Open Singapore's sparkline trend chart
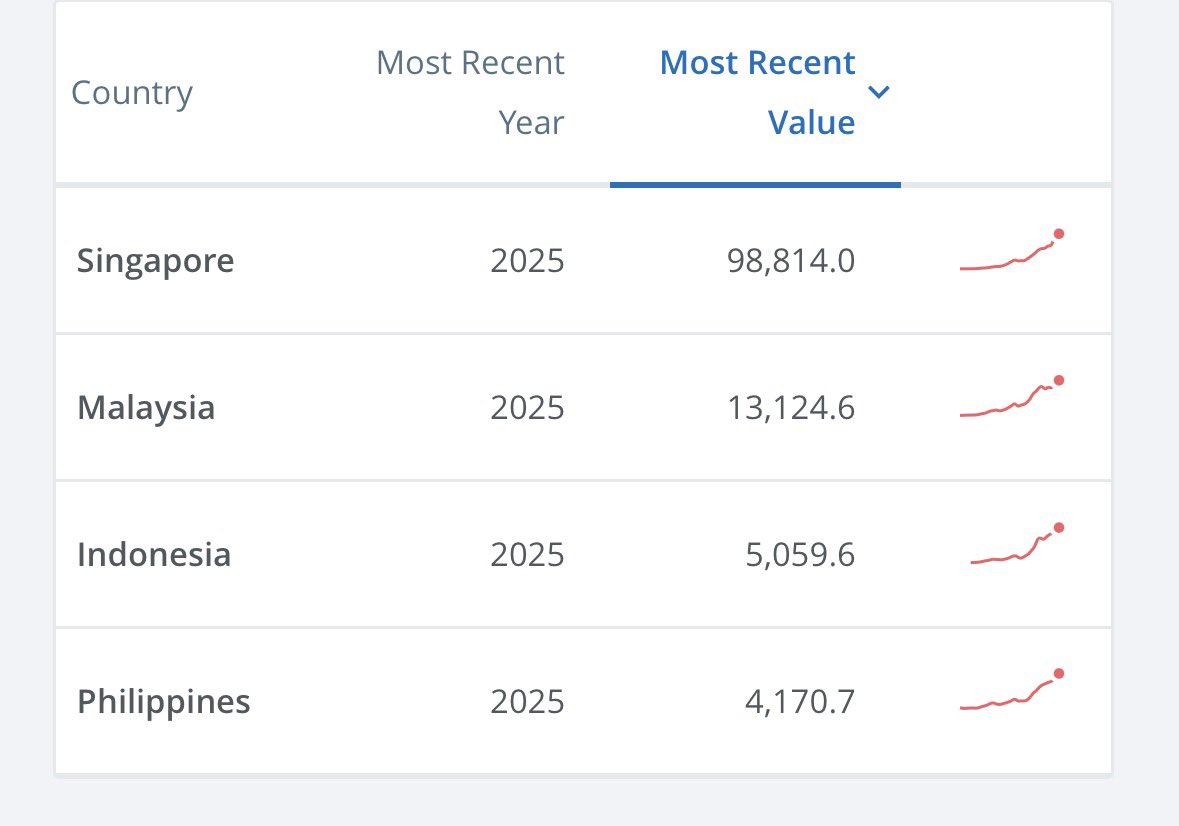Viewport: 1179px width, 826px height. click(x=1012, y=250)
